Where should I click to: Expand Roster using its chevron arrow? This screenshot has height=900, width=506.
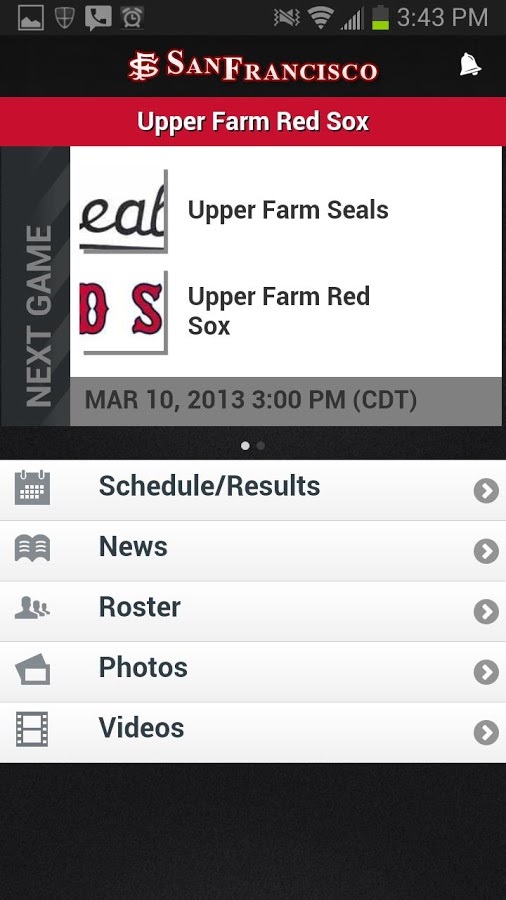(486, 612)
